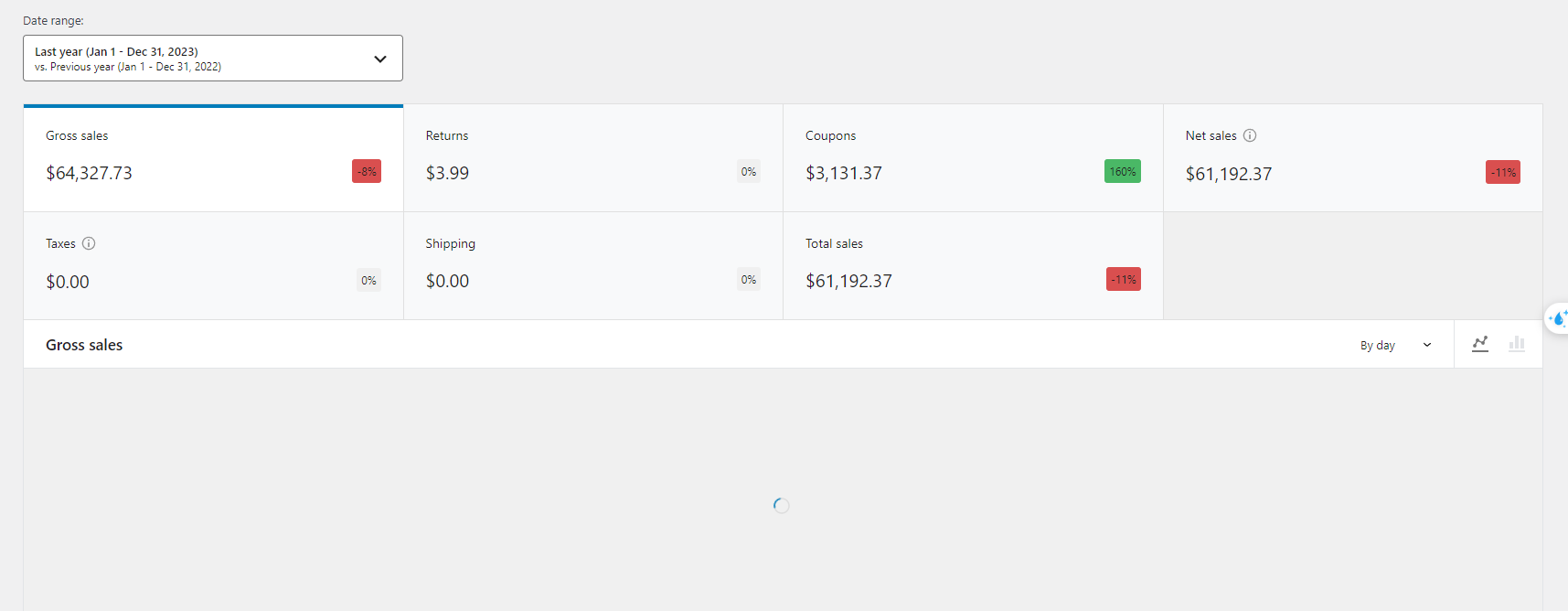Click the red -8% Gross sales badge
This screenshot has width=1568, height=611.
point(367,172)
